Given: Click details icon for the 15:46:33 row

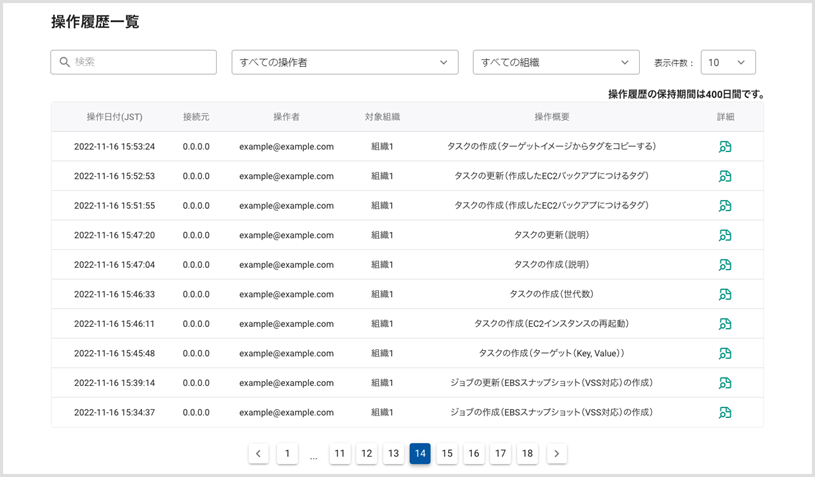Looking at the screenshot, I should 725,295.
